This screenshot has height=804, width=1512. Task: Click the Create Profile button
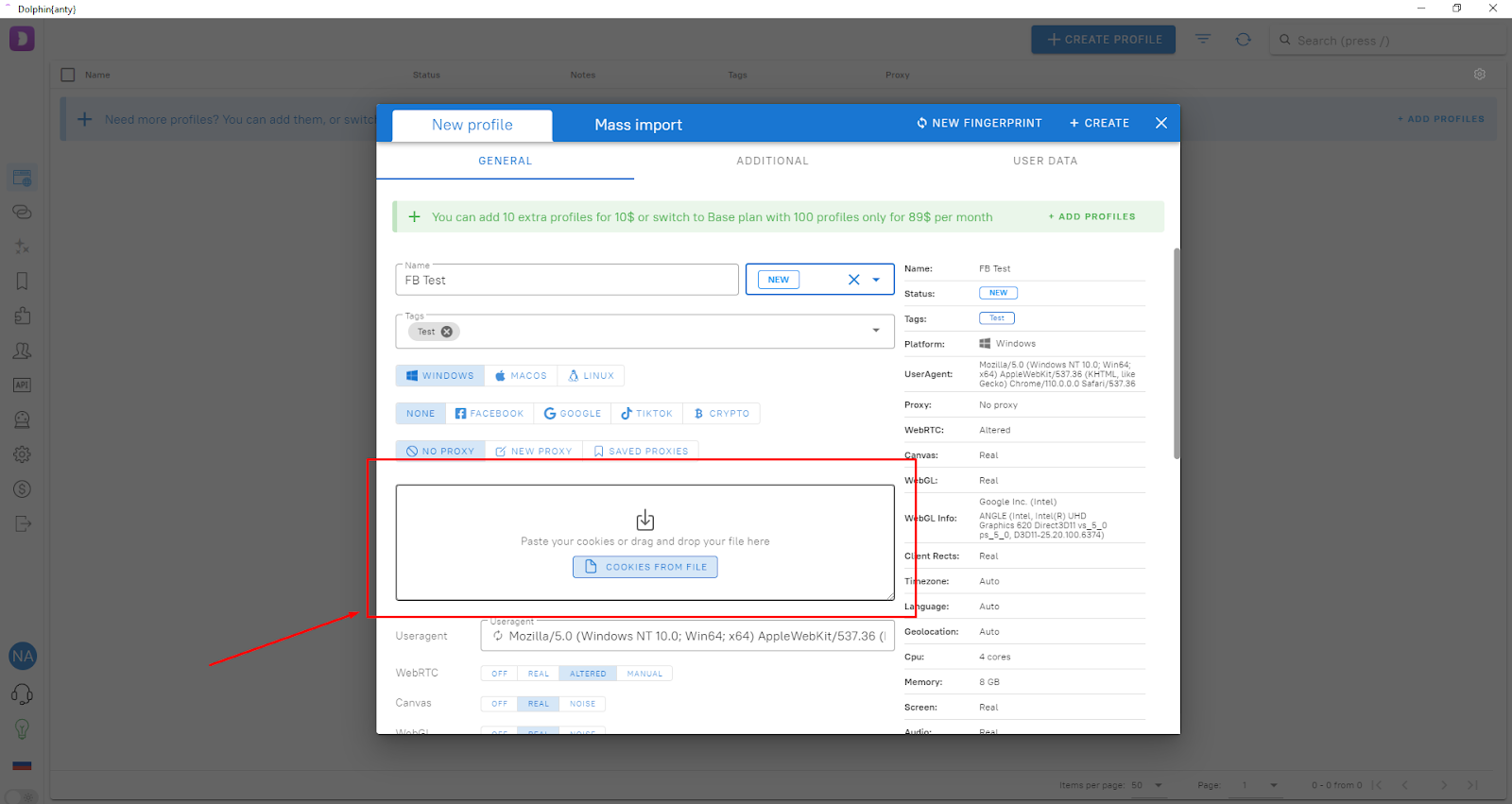coord(1104,40)
